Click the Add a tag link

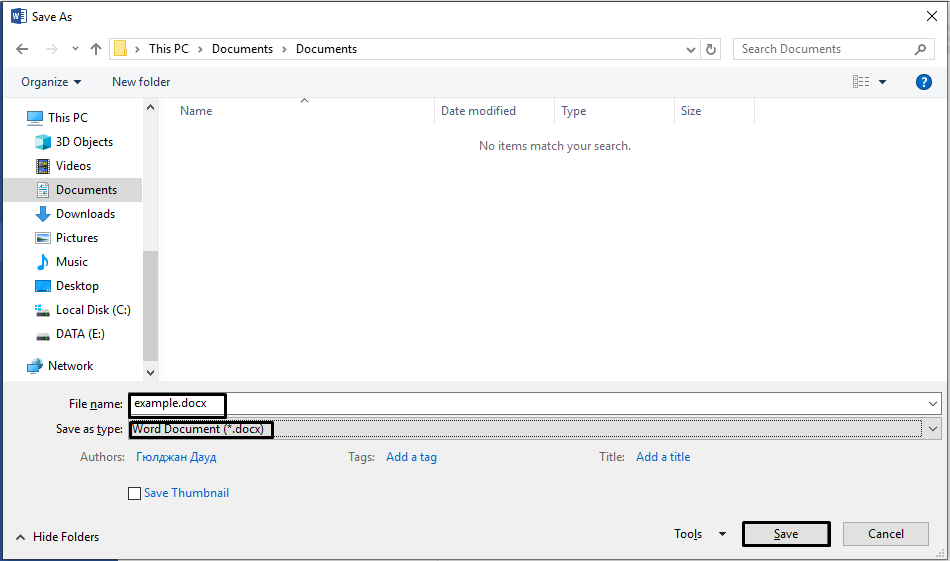pos(411,457)
